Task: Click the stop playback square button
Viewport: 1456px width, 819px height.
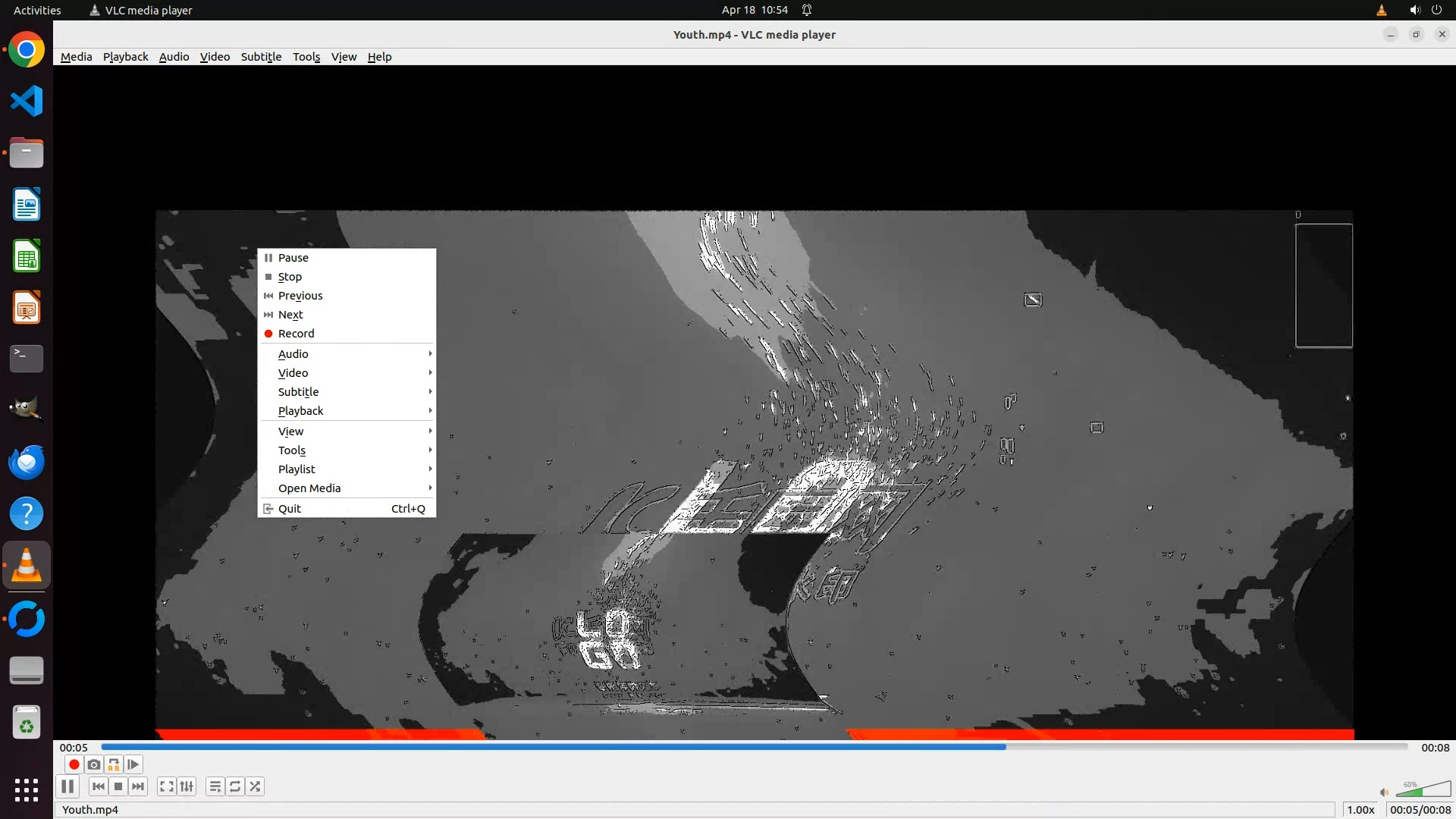Action: [118, 786]
